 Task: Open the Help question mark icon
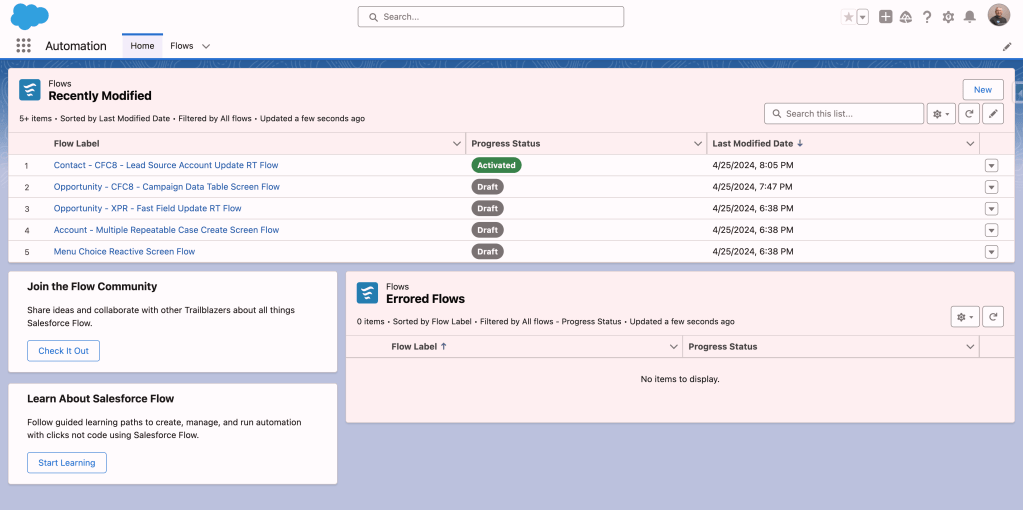click(927, 17)
